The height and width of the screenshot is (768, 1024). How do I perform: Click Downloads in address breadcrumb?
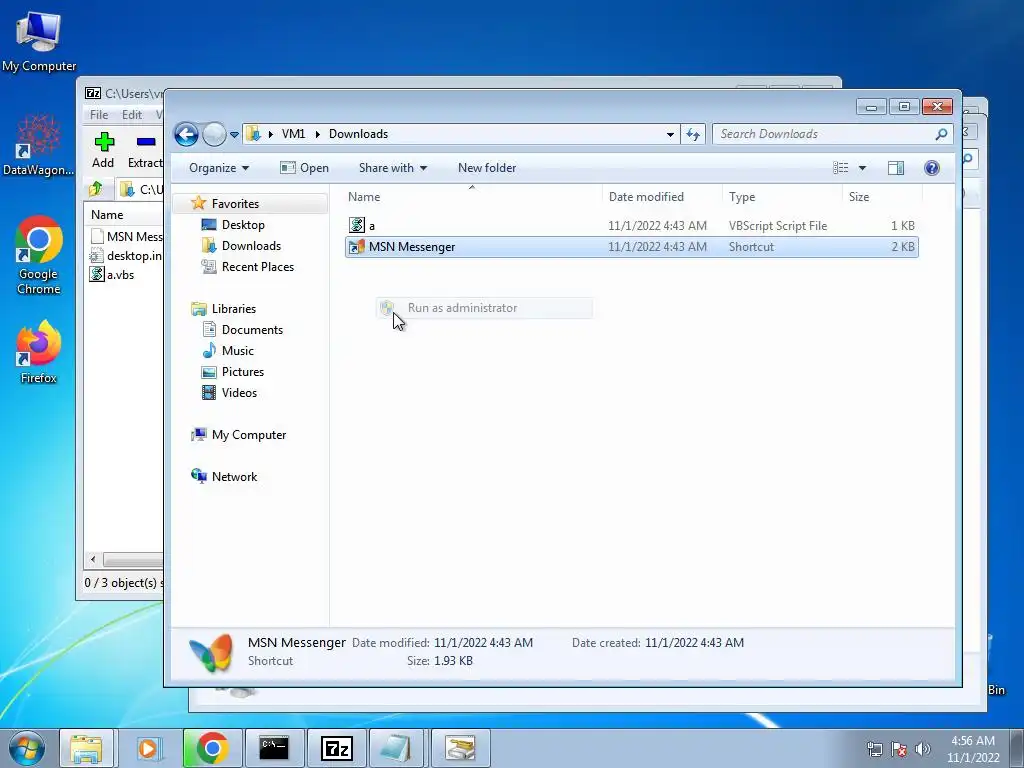(359, 134)
